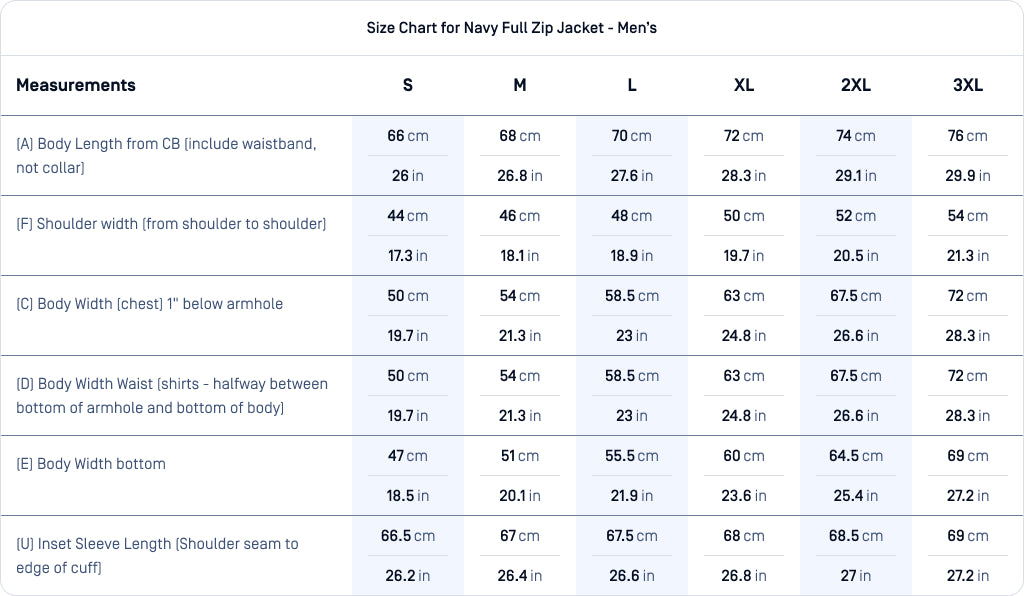
Task: Click the 66 cm body length cell
Action: tap(408, 136)
